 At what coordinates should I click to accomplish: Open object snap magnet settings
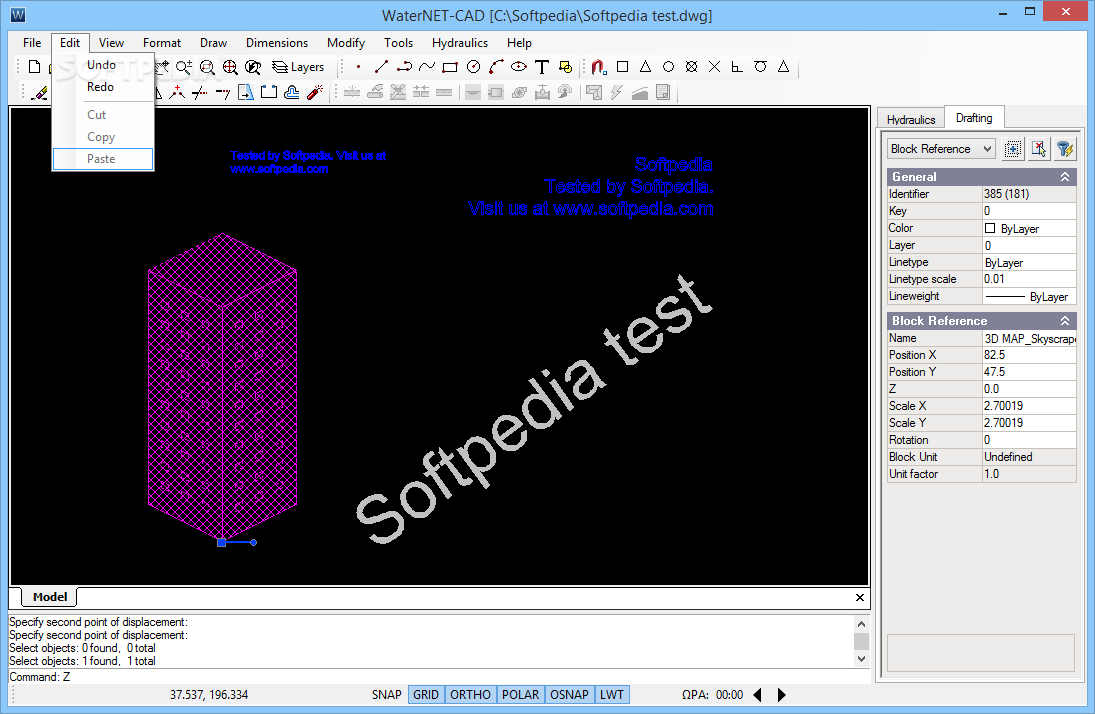(x=598, y=67)
